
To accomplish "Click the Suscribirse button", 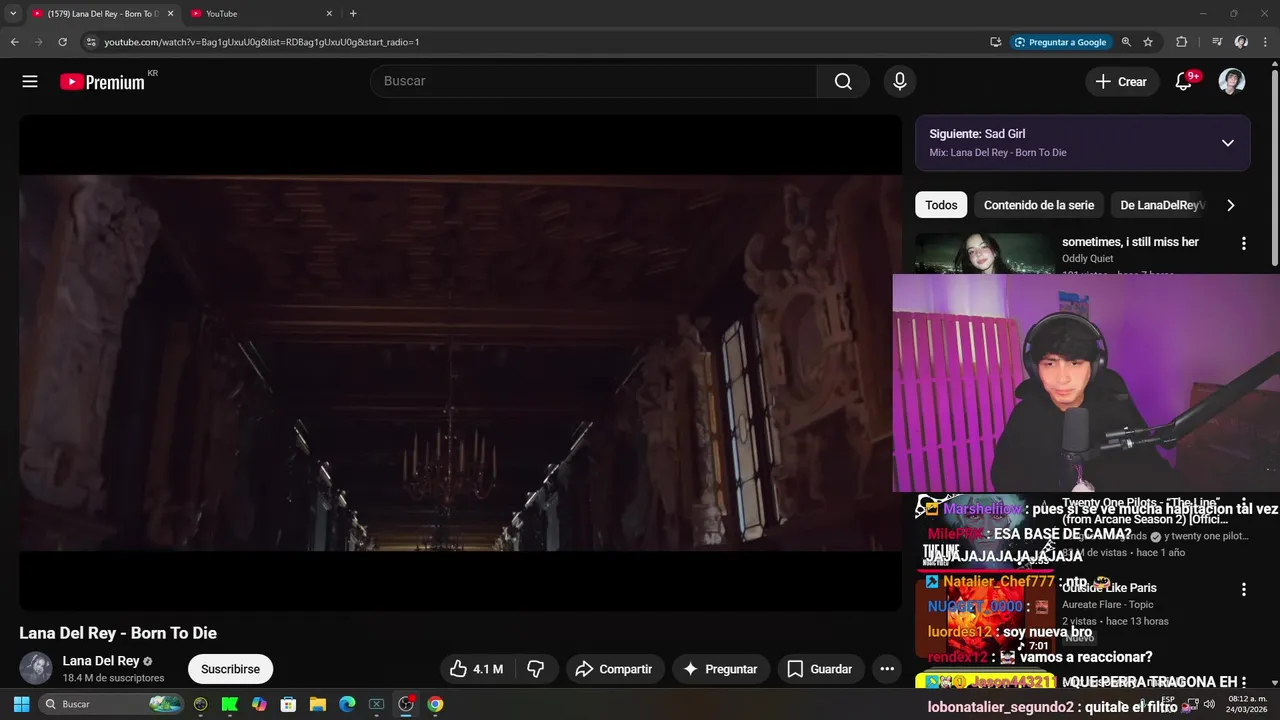I will [230, 669].
